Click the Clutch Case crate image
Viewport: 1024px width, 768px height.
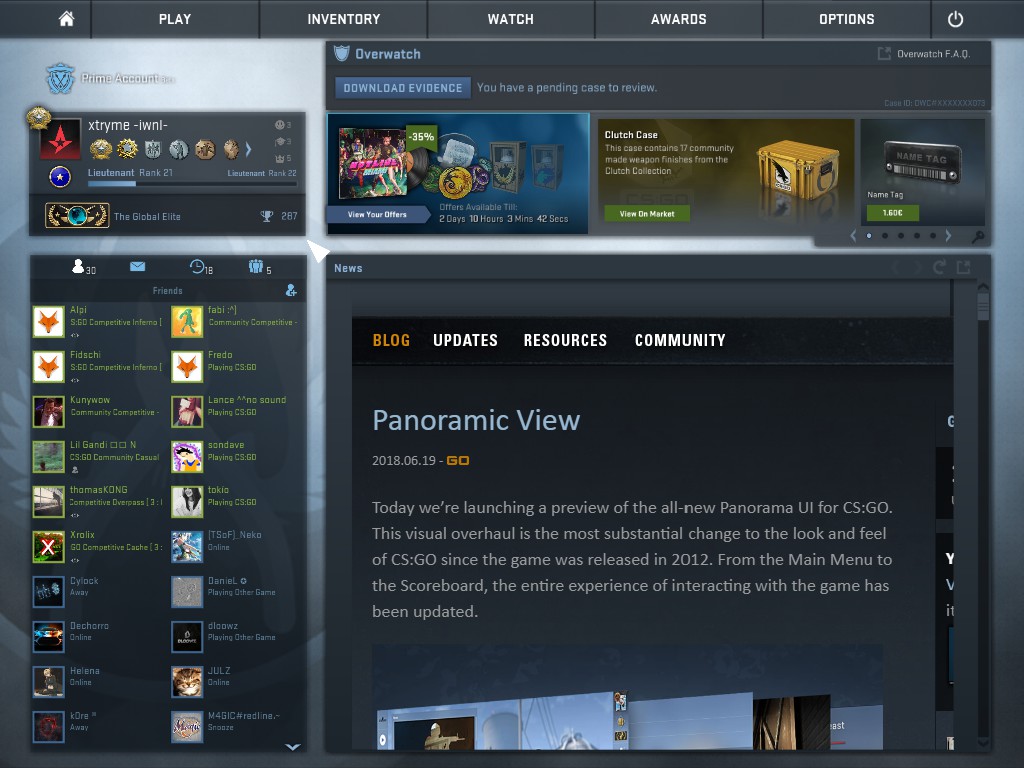[x=797, y=172]
